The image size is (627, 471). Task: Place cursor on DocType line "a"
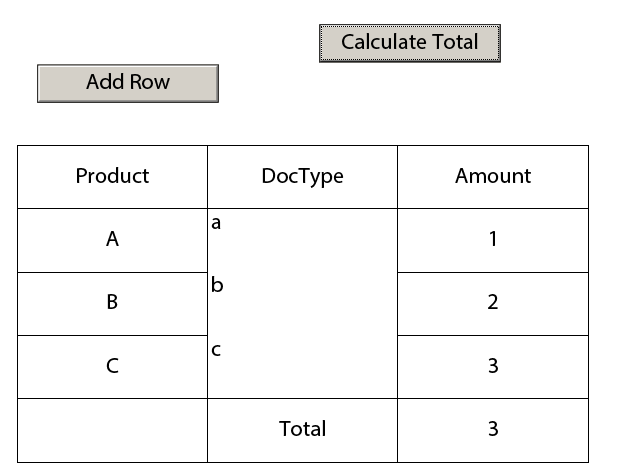coord(216,224)
